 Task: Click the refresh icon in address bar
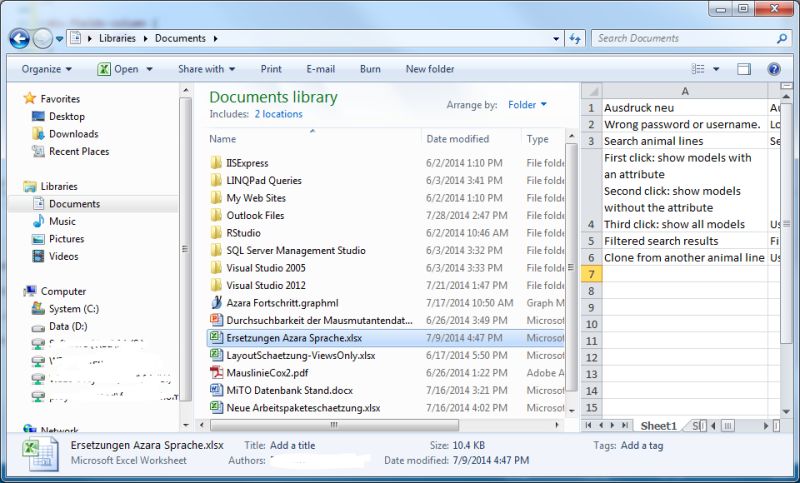coord(575,38)
